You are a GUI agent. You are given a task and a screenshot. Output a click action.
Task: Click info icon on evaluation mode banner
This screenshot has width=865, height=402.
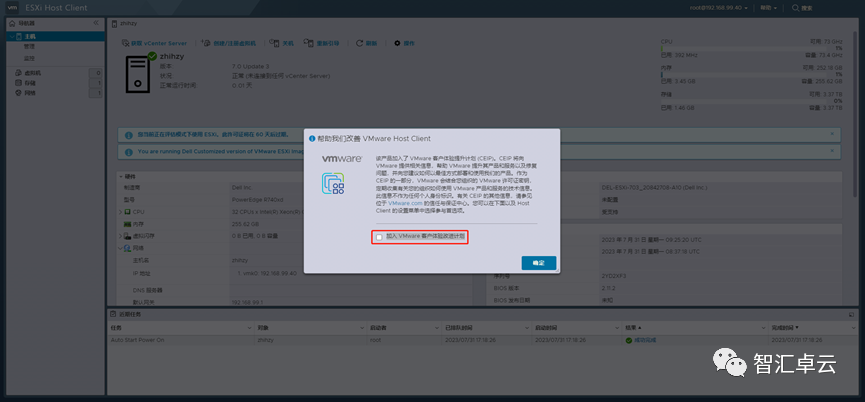[129, 135]
